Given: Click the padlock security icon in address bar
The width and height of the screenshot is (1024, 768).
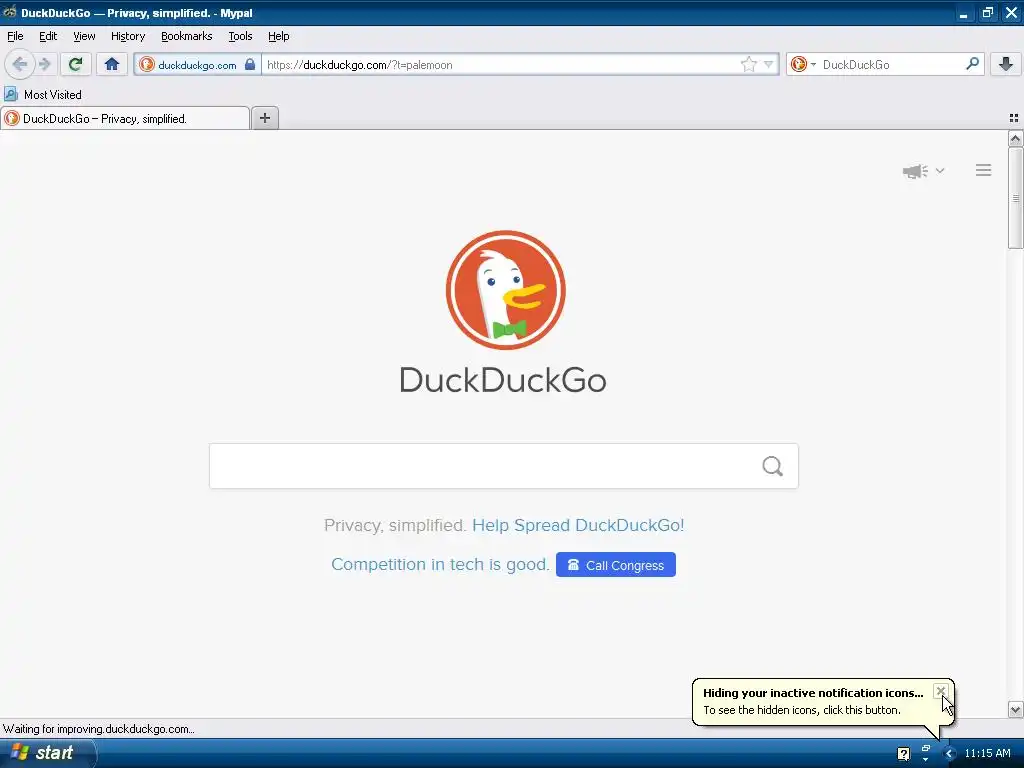Looking at the screenshot, I should 250,64.
